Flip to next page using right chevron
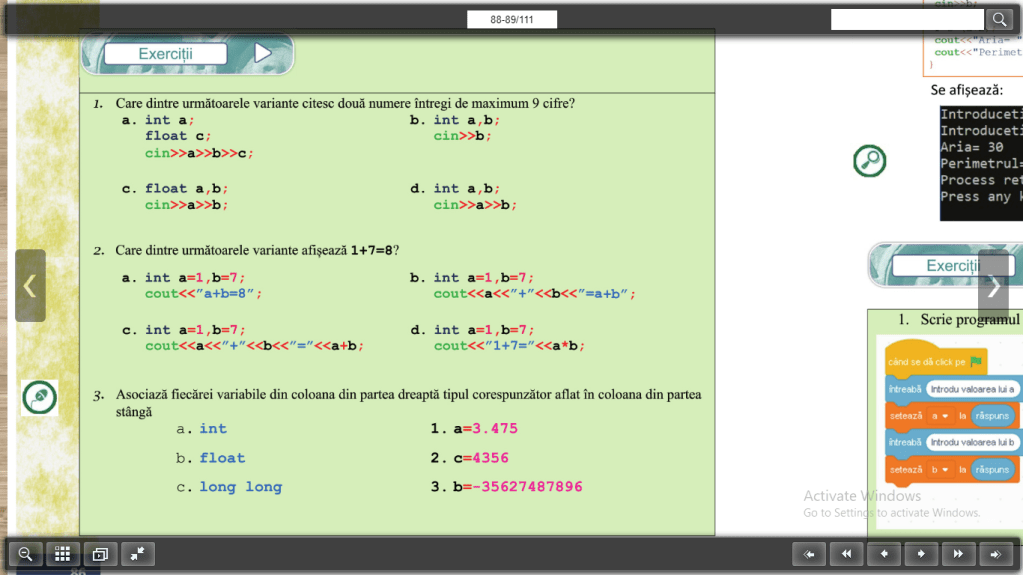This screenshot has height=575, width=1023. (993, 286)
